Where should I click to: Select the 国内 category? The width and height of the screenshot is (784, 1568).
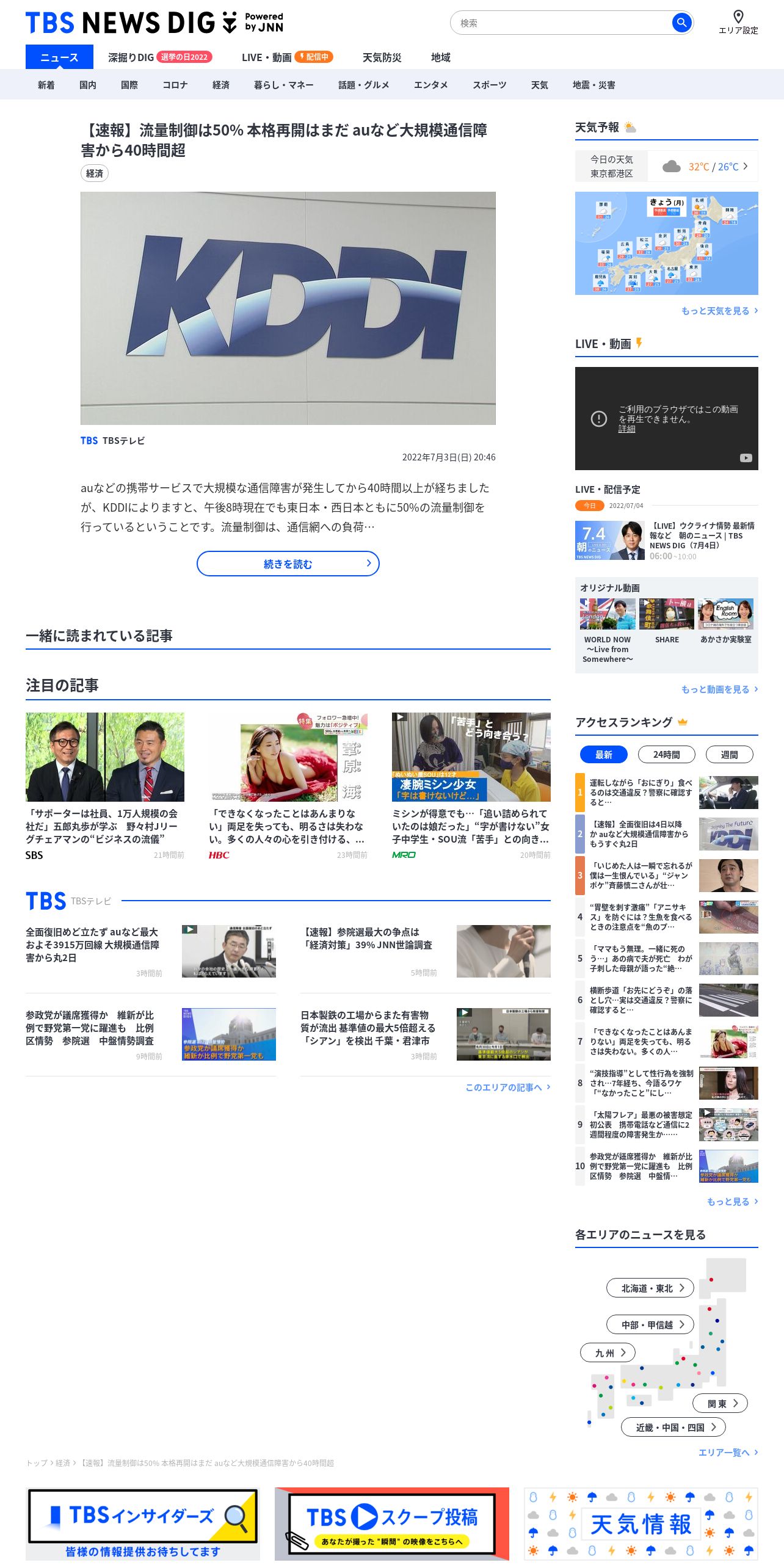87,85
